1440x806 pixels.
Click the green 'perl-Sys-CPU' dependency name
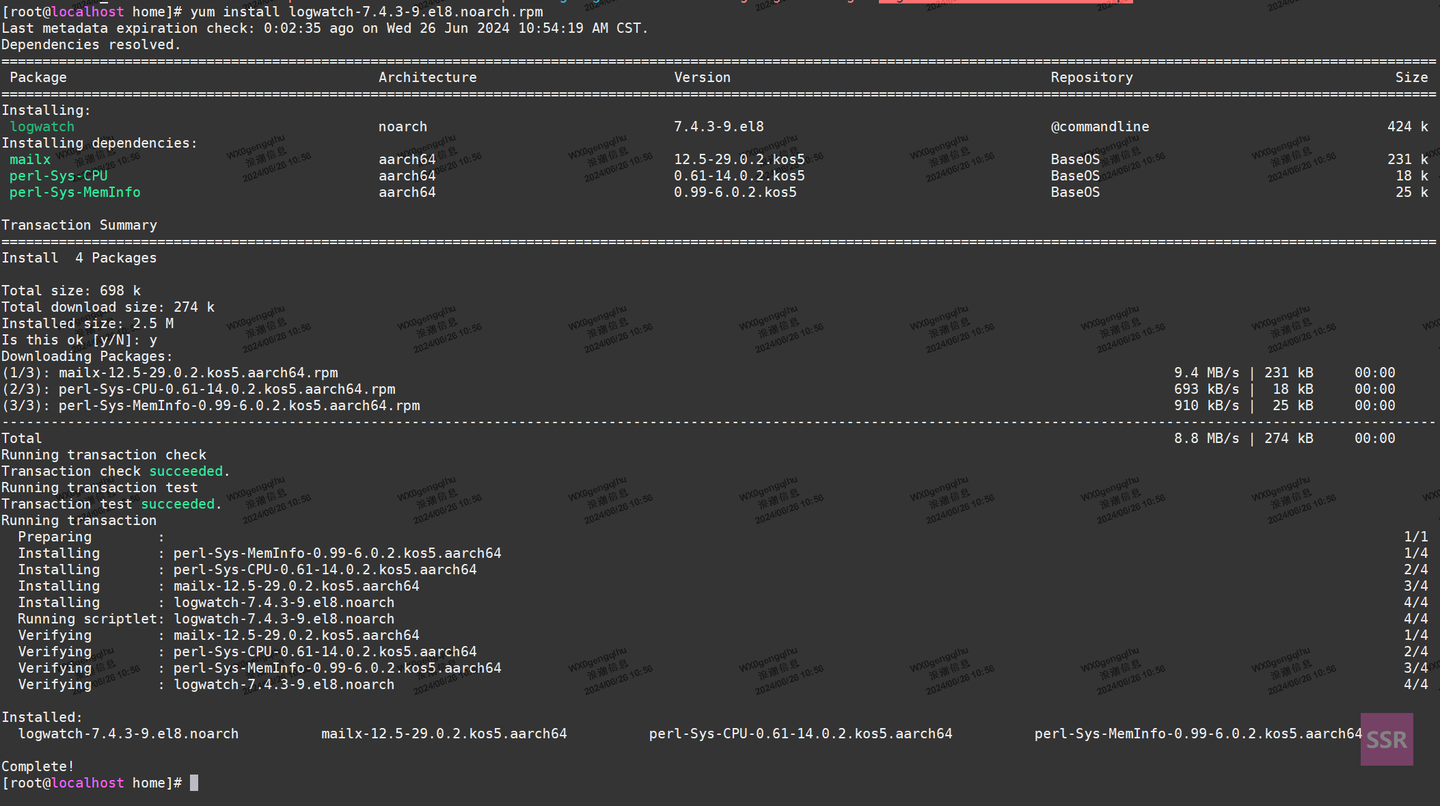click(58, 176)
